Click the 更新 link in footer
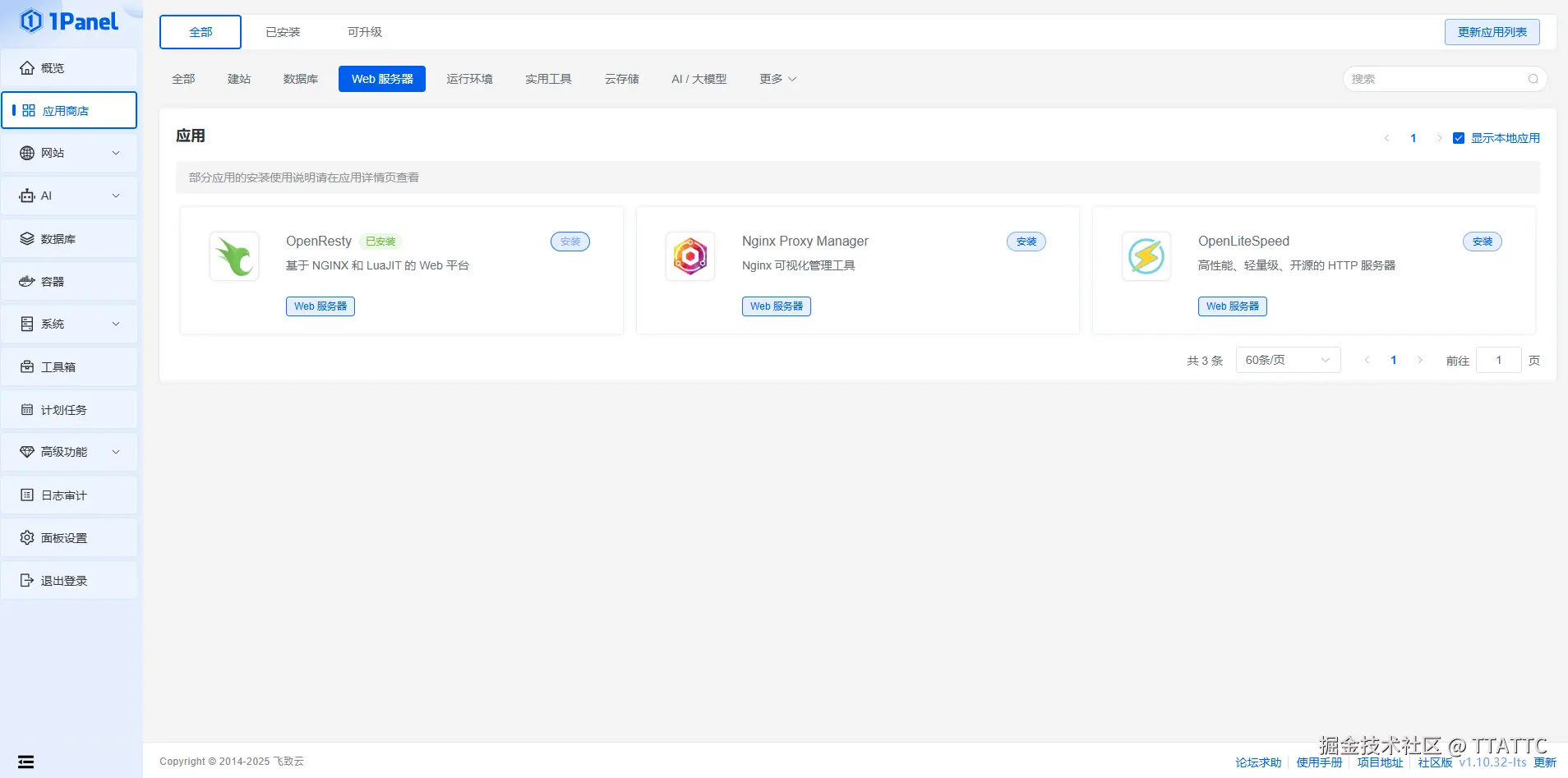 pyautogui.click(x=1545, y=762)
